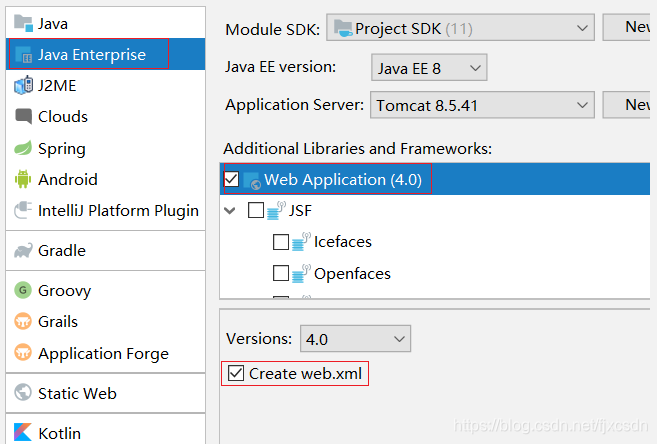Select the Application Forge label
The image size is (657, 444).
click(x=103, y=354)
